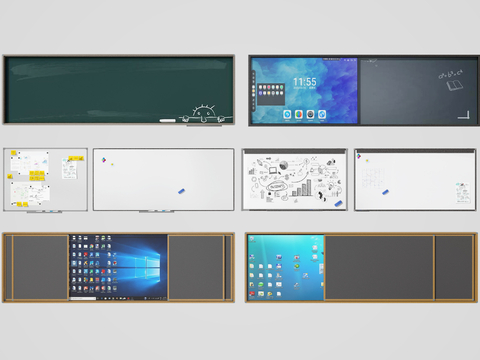This screenshot has width=480, height=360.
Task: Click the Windows 10 taskbar search box
Action: pos(83,298)
